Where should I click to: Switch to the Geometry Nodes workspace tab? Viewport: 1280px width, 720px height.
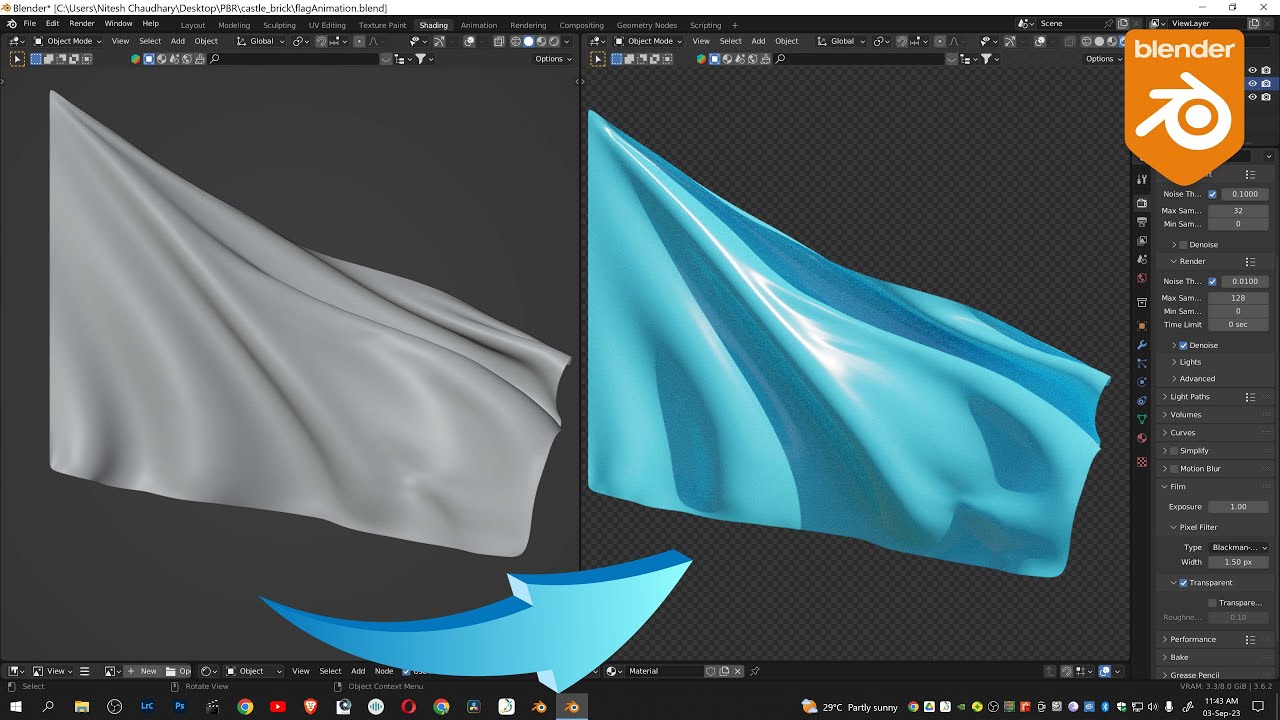(646, 25)
